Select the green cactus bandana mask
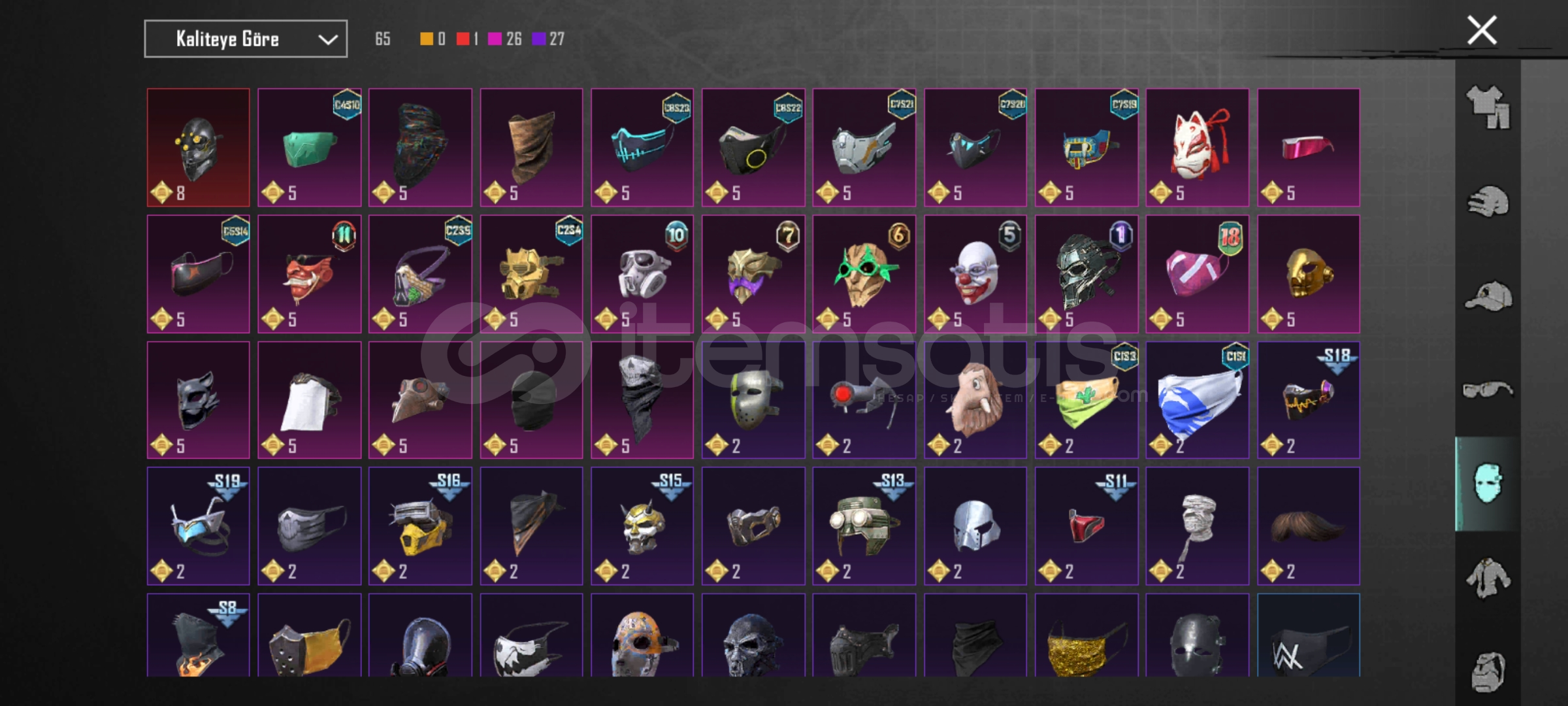Image resolution: width=1568 pixels, height=706 pixels. 1086,400
